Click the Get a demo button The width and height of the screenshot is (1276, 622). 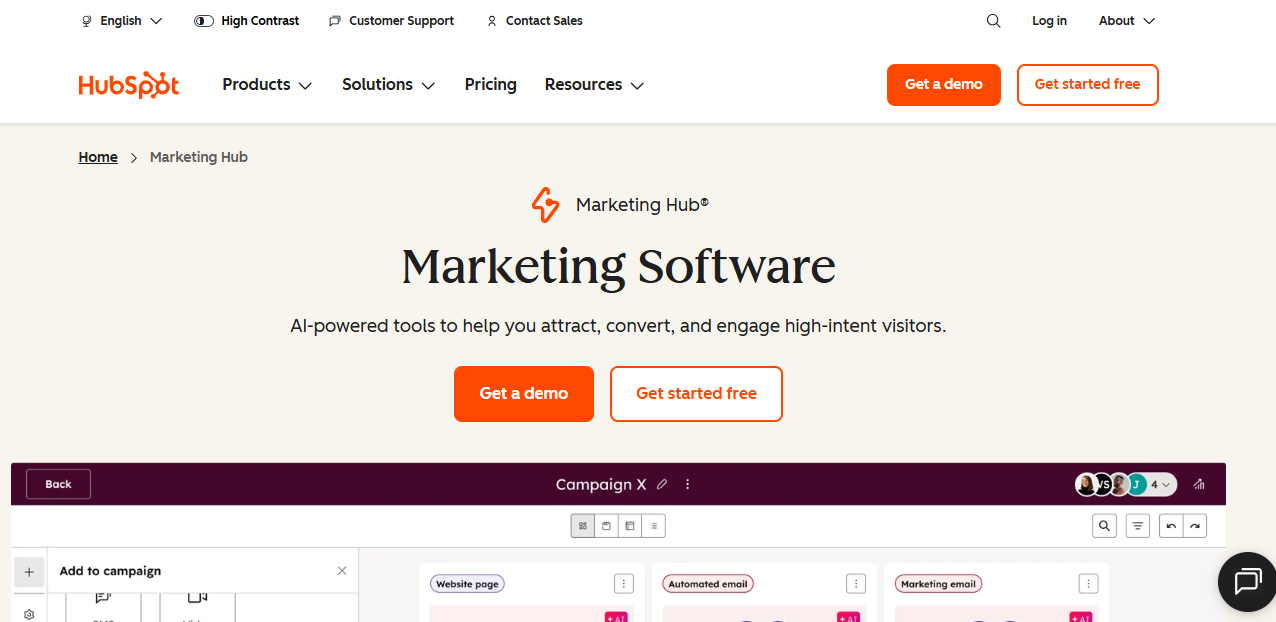click(943, 85)
